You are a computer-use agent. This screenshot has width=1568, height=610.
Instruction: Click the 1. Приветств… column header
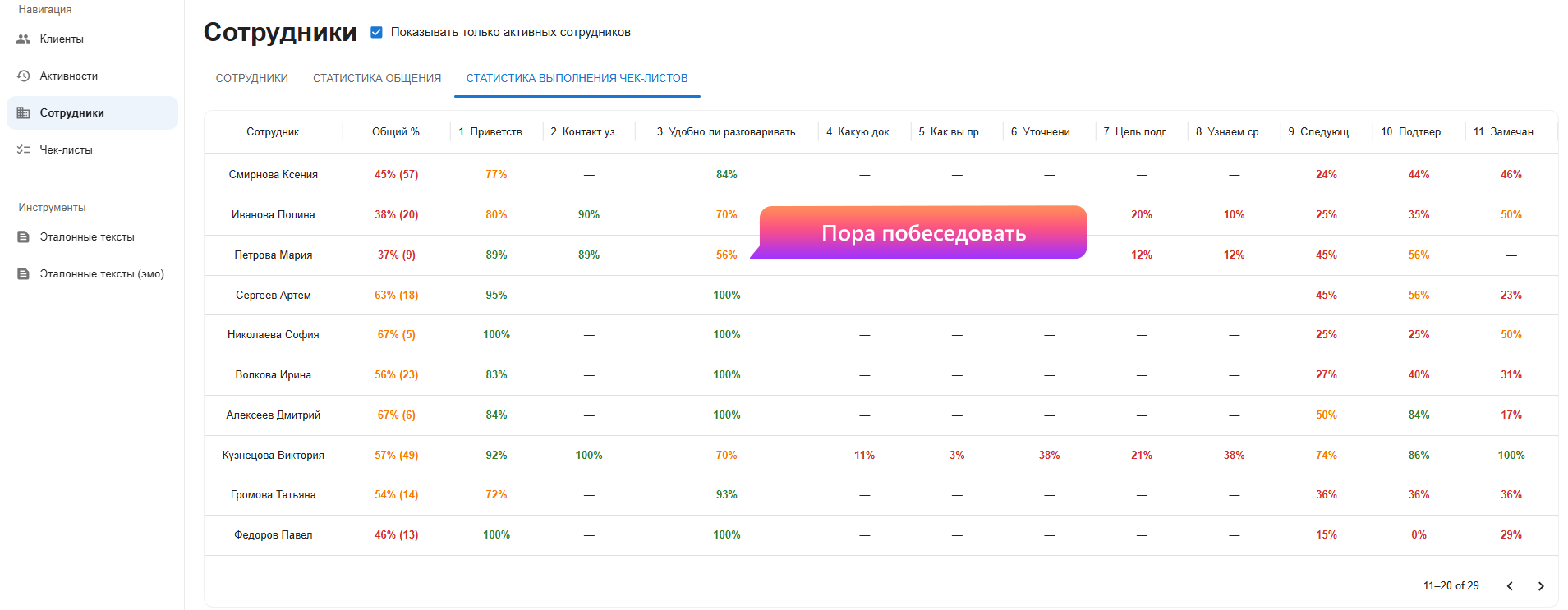point(495,131)
